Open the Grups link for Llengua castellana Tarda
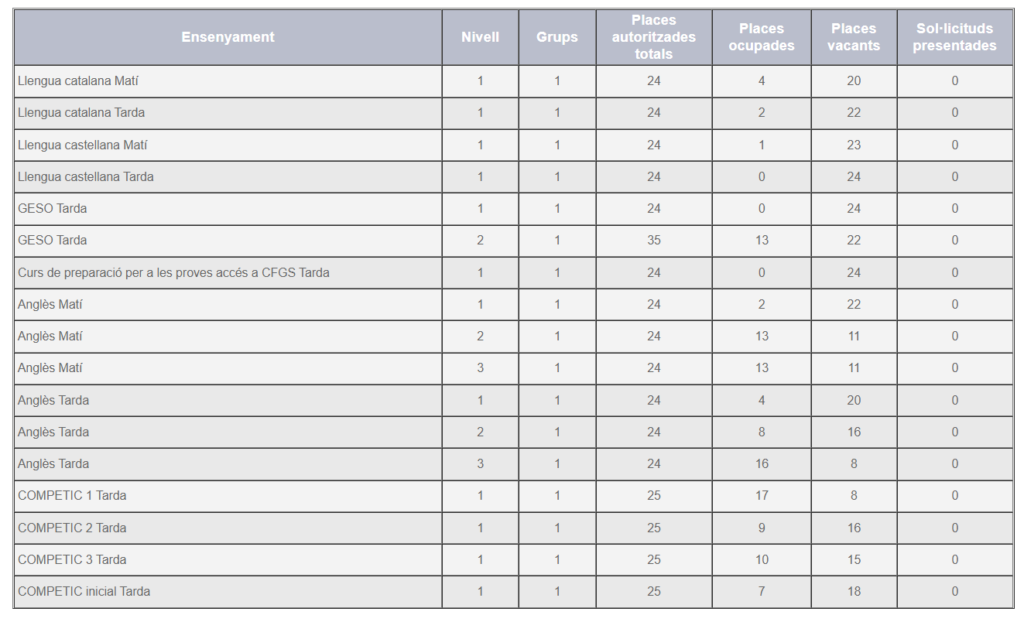 [x=557, y=177]
